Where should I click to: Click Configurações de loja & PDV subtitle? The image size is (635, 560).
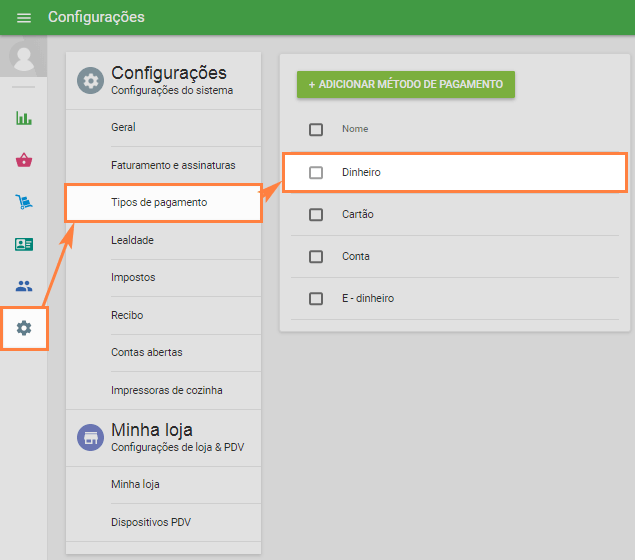(178, 447)
